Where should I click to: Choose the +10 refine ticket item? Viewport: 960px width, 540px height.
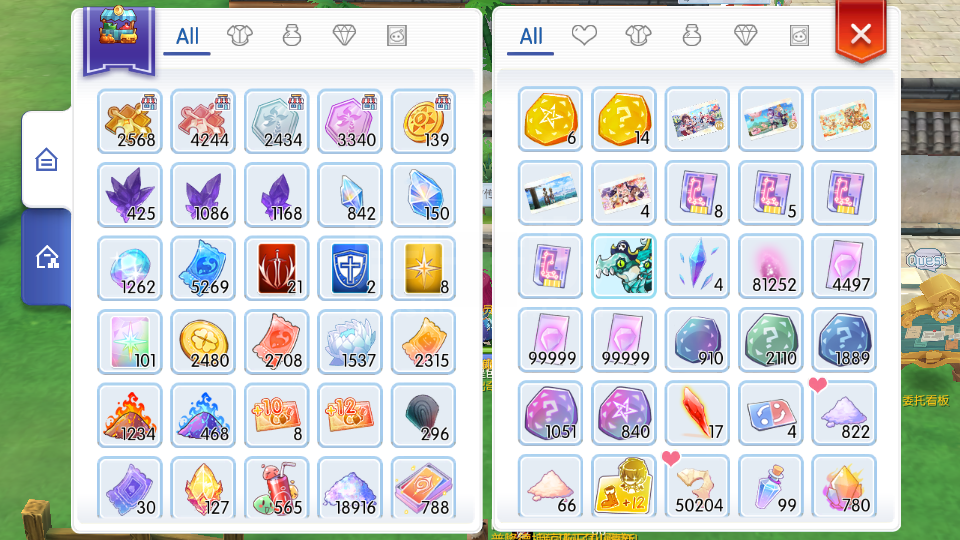click(277, 415)
